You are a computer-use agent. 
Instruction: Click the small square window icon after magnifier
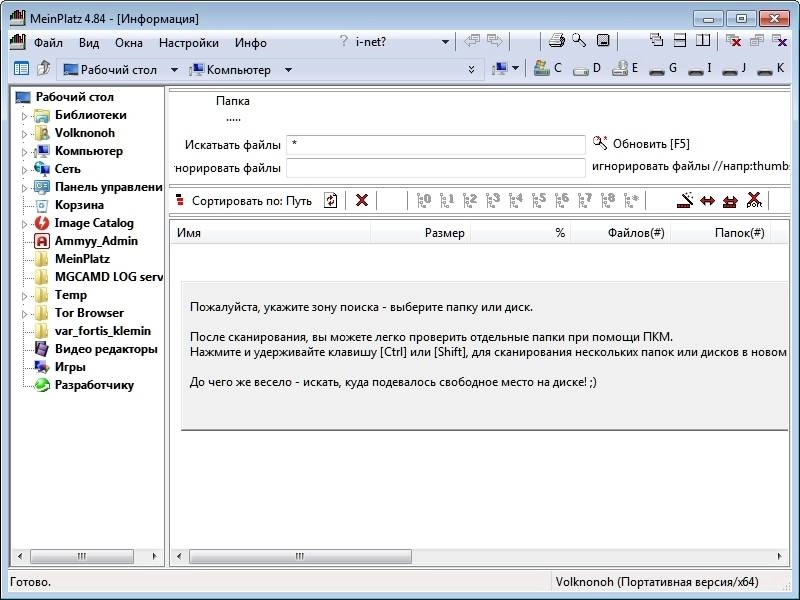(x=603, y=40)
